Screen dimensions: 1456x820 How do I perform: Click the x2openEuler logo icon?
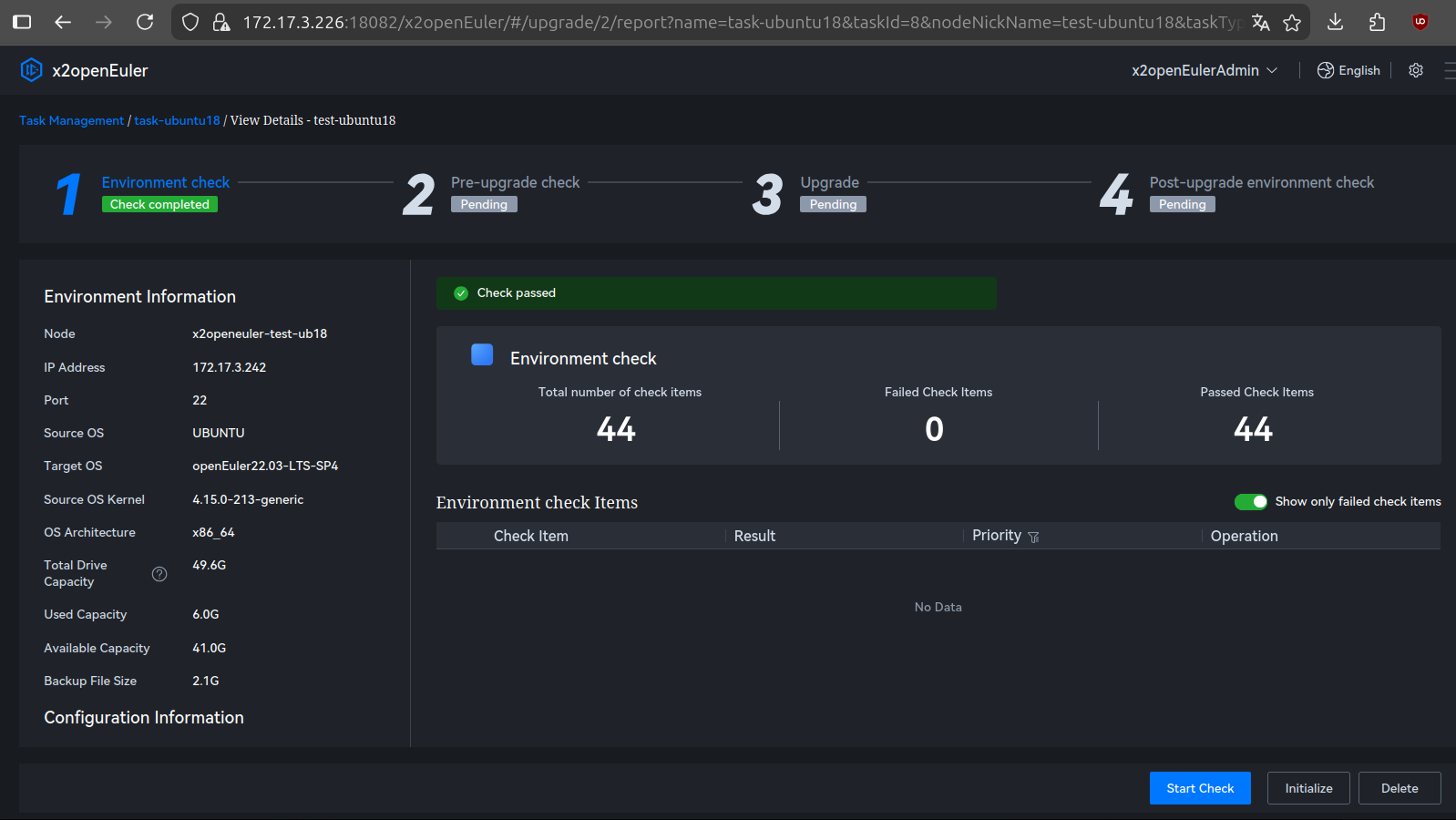31,70
